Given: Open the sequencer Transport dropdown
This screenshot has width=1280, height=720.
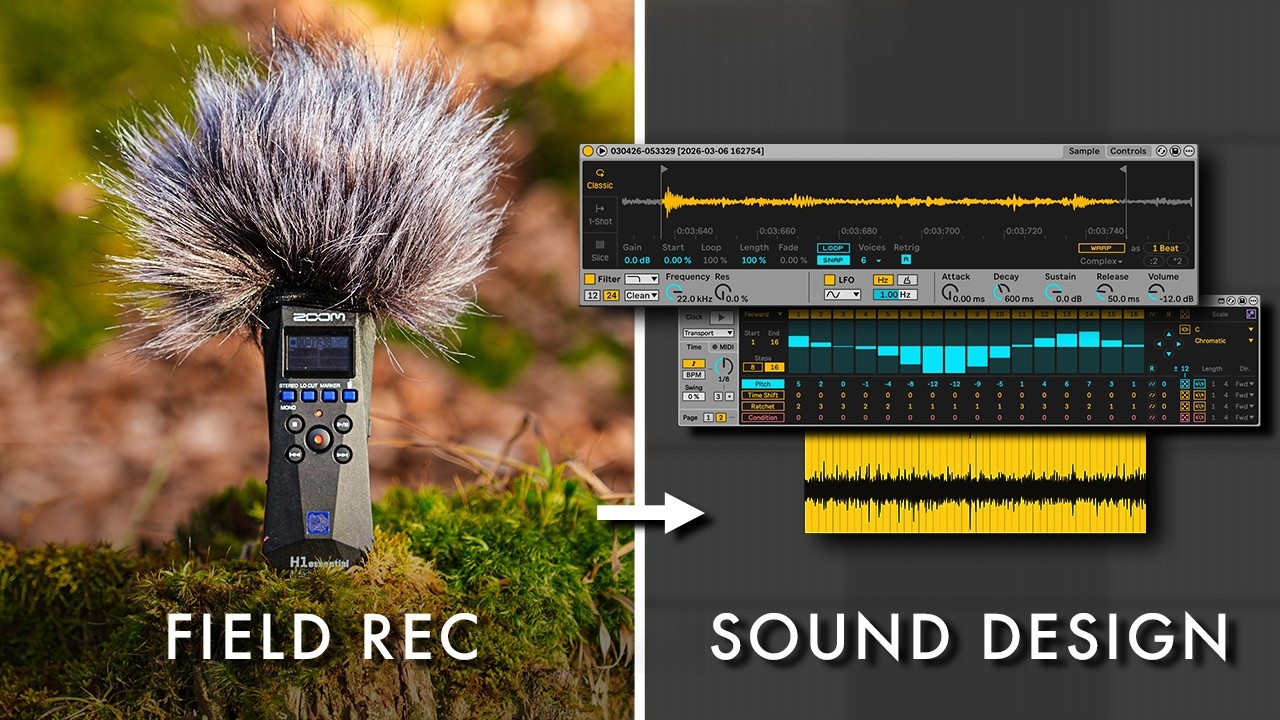Looking at the screenshot, I should tap(708, 333).
